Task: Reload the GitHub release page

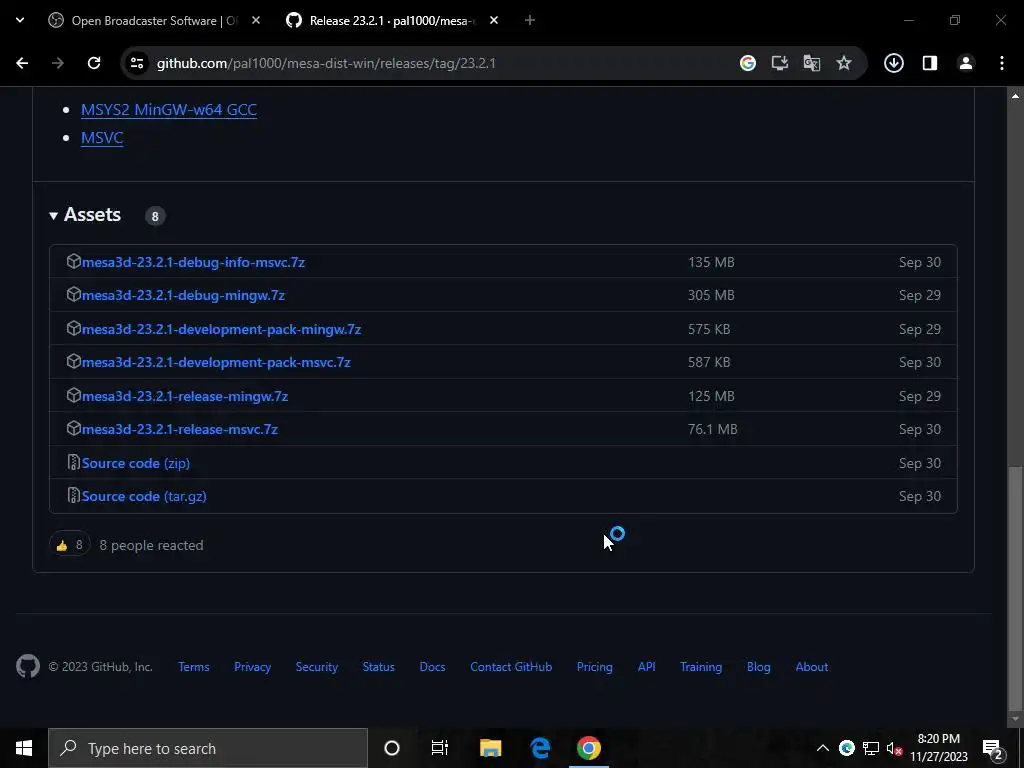Action: (x=94, y=63)
